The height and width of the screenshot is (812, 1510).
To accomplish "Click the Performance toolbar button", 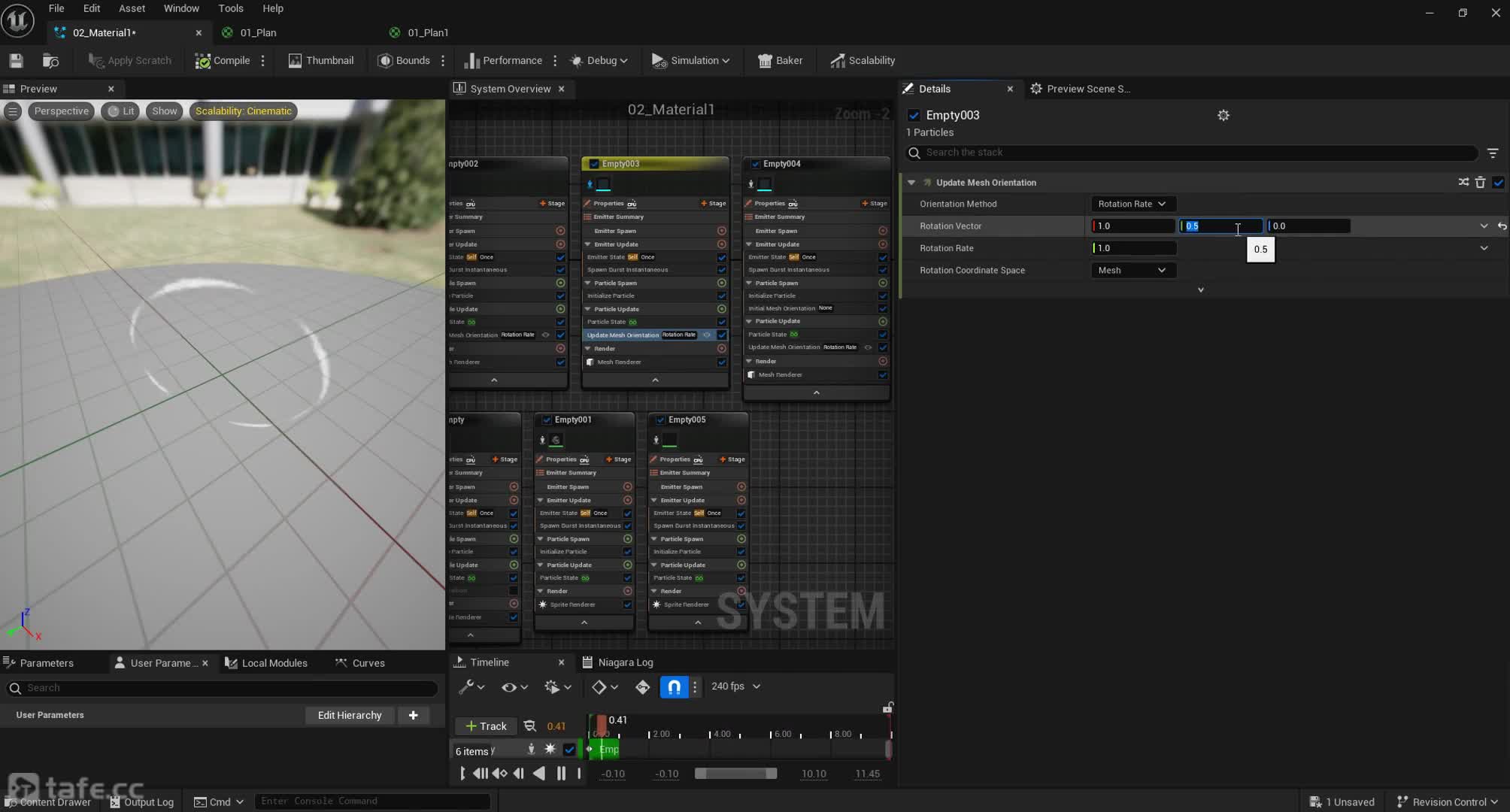I will click(x=503, y=61).
